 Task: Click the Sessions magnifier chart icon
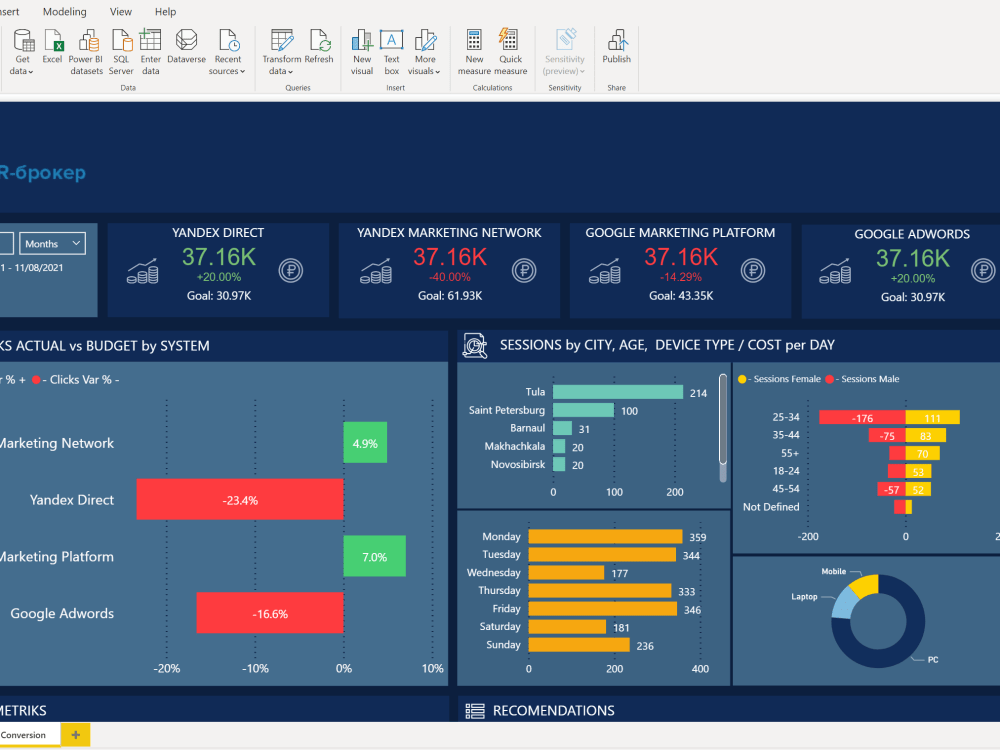click(x=475, y=346)
